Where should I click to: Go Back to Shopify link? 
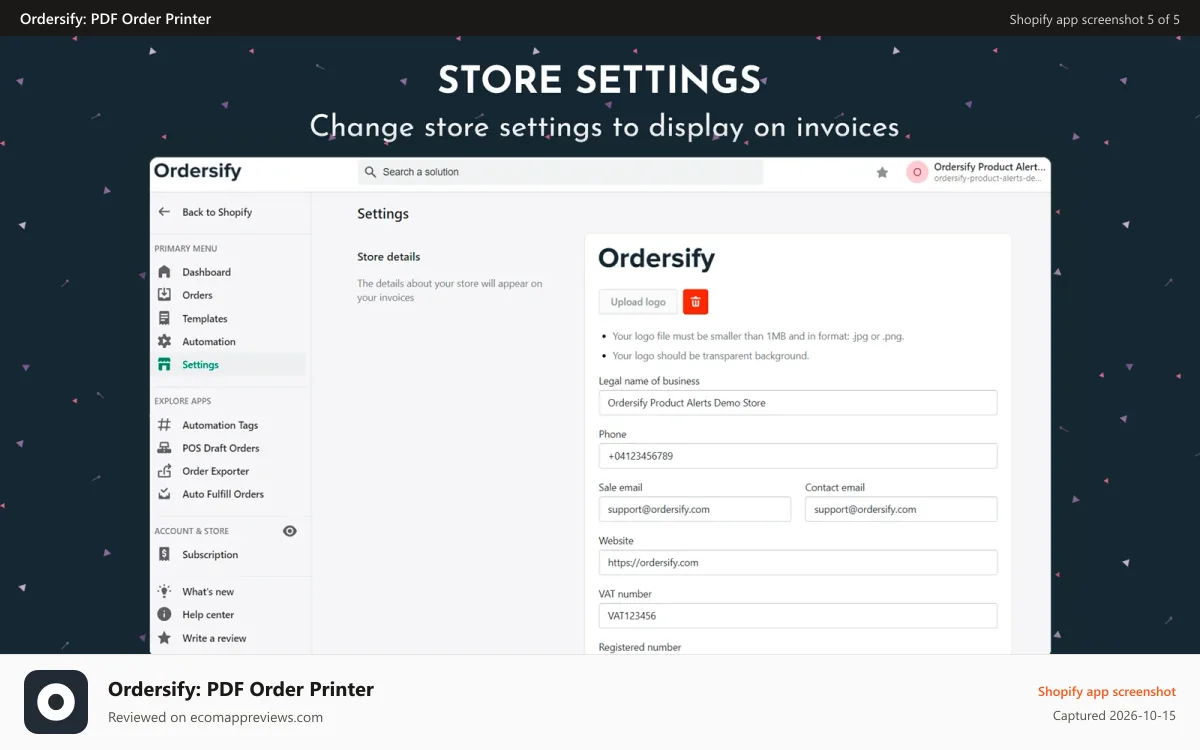(x=217, y=212)
